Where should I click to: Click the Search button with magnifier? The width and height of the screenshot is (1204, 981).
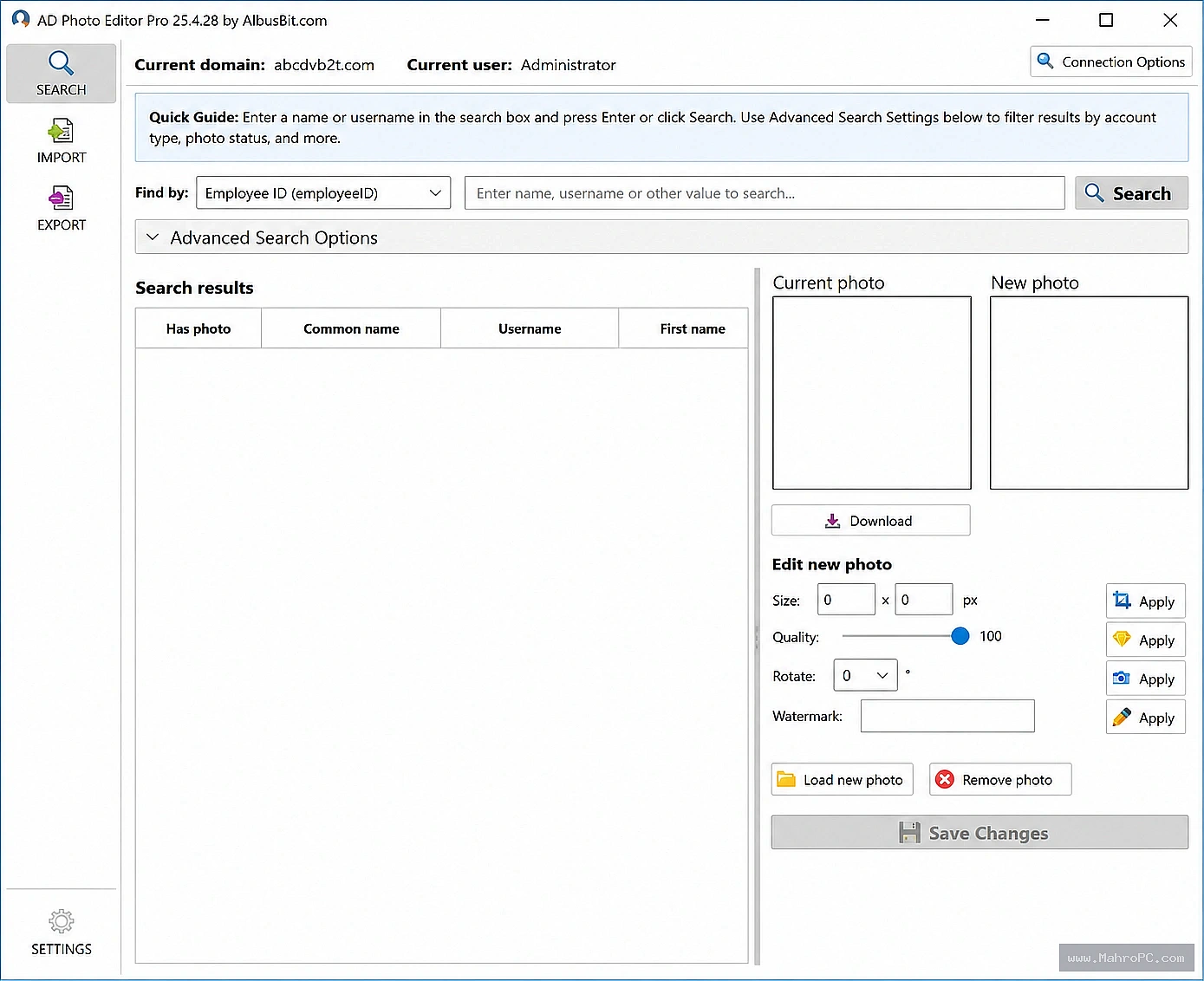tap(1131, 192)
